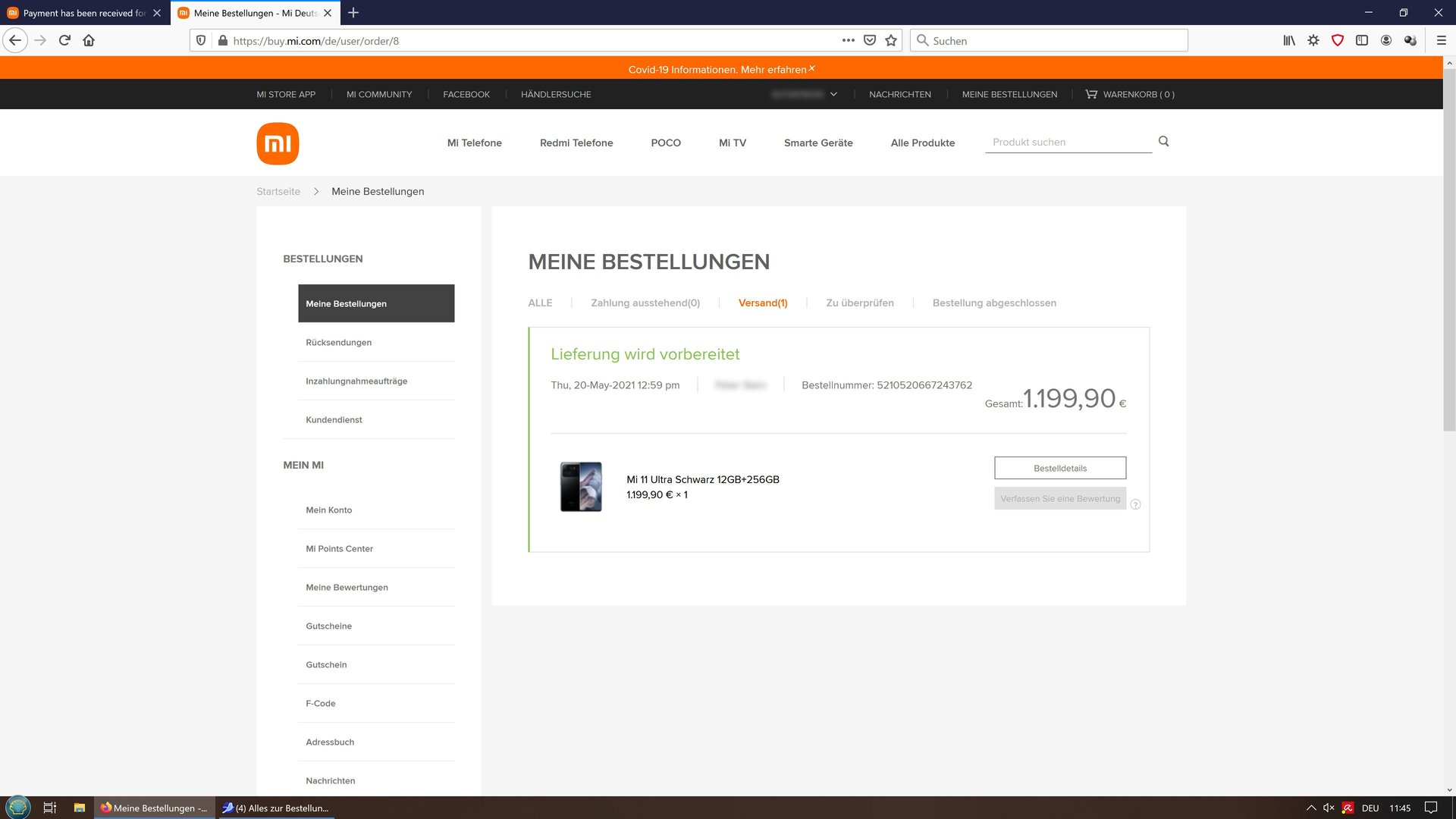This screenshot has width=1456, height=819.
Task: Toggle the browser sidebar view
Action: pyautogui.click(x=1362, y=40)
